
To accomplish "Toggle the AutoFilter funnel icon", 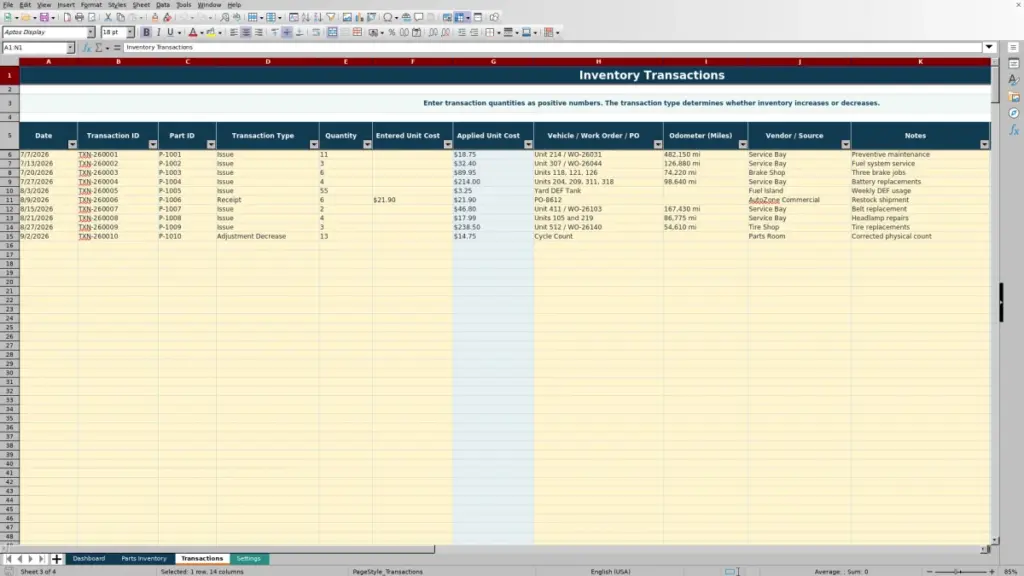I will click(x=331, y=17).
